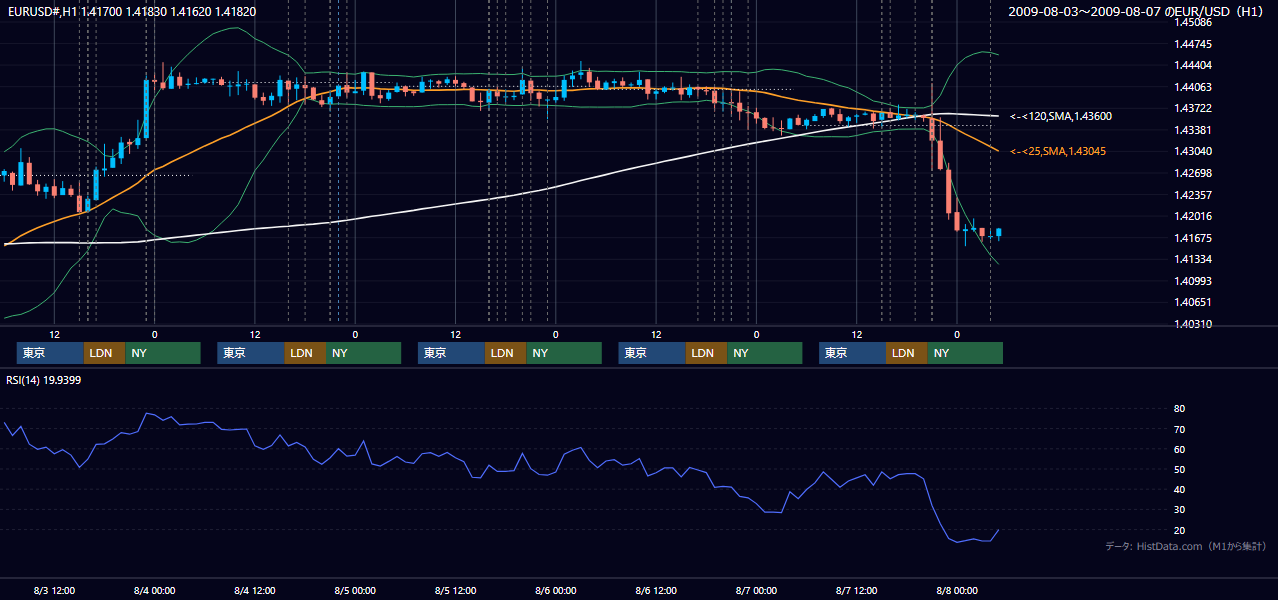Click RSI axis level 70
The width and height of the screenshot is (1278, 600).
click(1180, 429)
